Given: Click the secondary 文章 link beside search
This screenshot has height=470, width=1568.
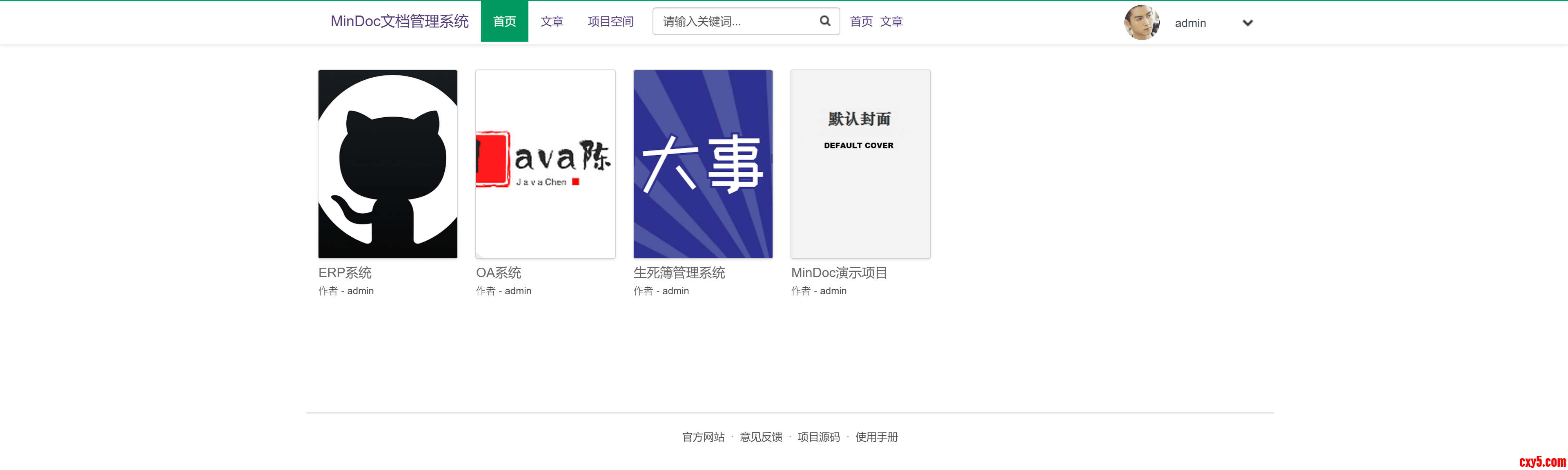Looking at the screenshot, I should 891,22.
